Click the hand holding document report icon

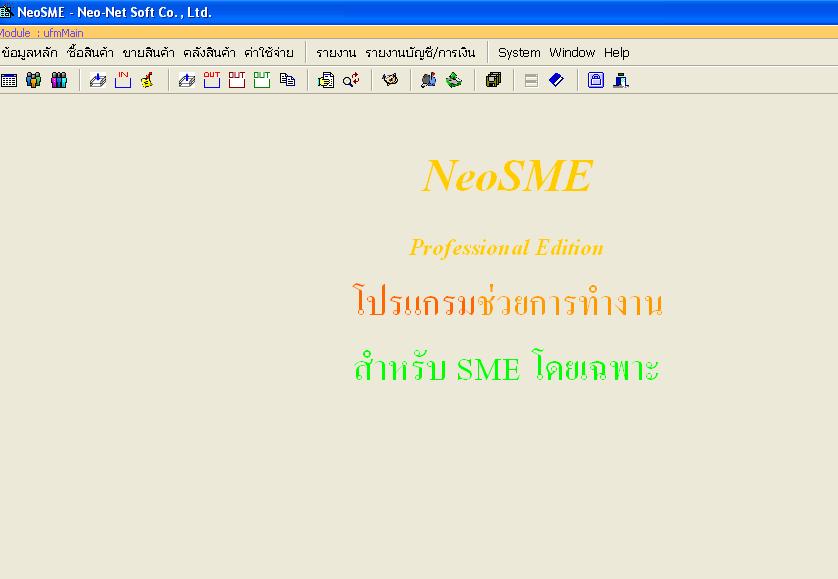(x=325, y=80)
